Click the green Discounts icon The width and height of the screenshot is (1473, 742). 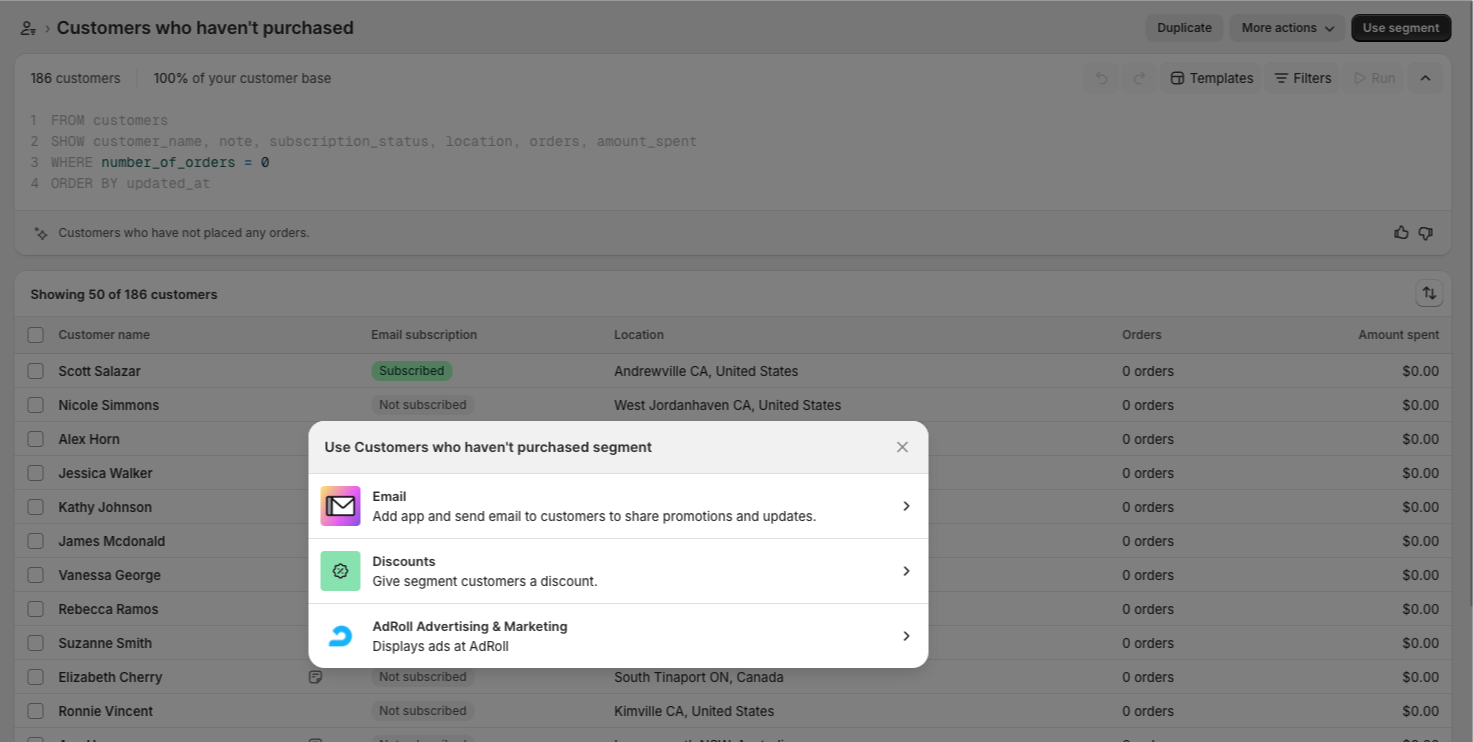tap(340, 571)
